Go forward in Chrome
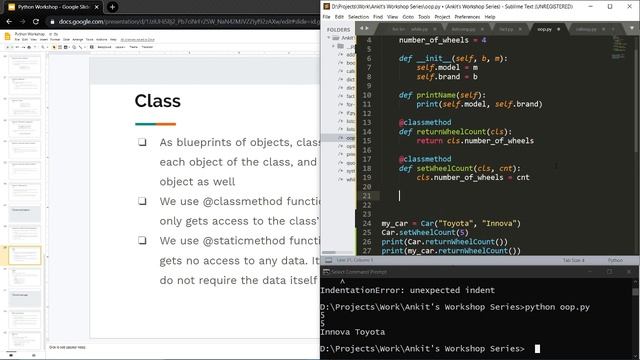Screen dimensions: 640x360 click(22, 21)
